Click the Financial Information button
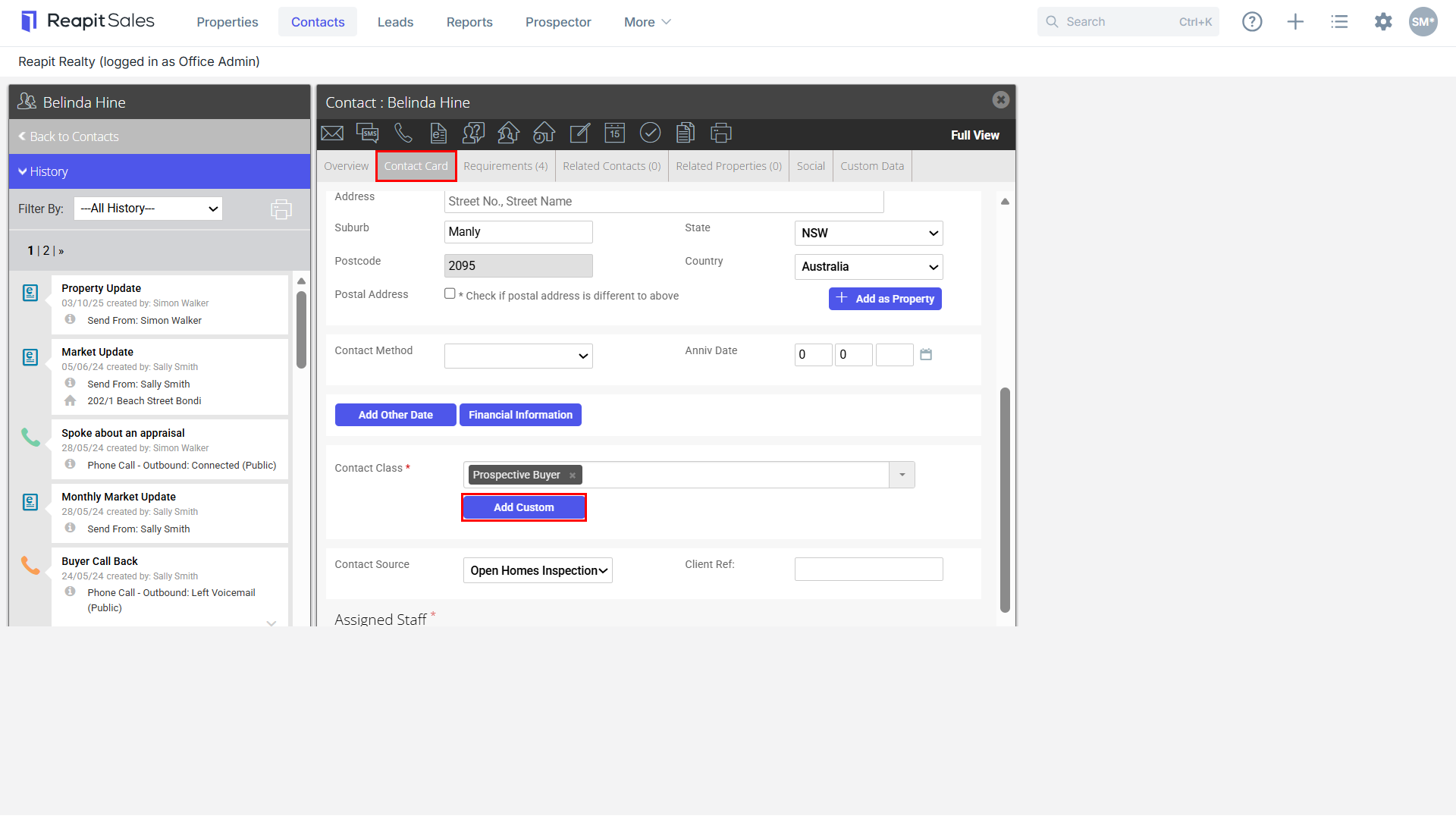Screen dimensions: 1456x819 point(520,415)
